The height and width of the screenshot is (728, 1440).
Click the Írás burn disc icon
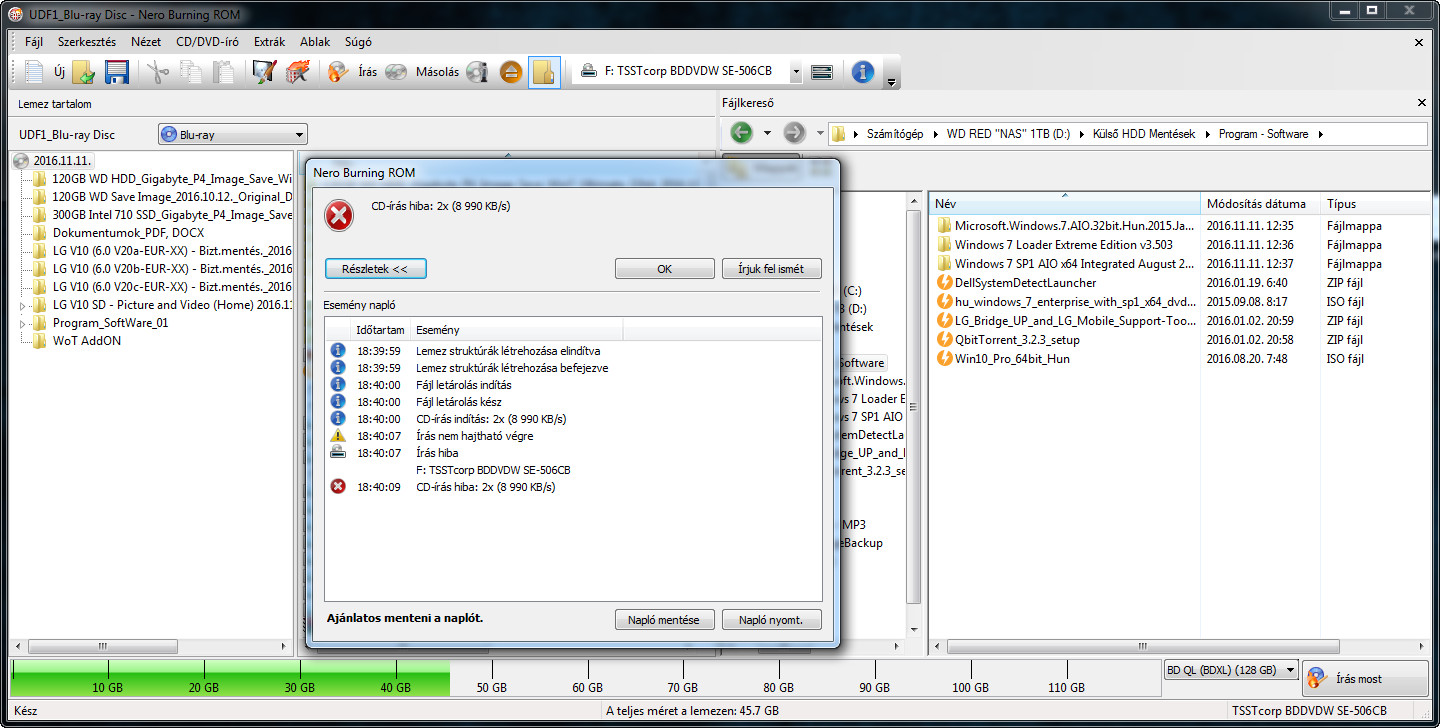click(339, 72)
